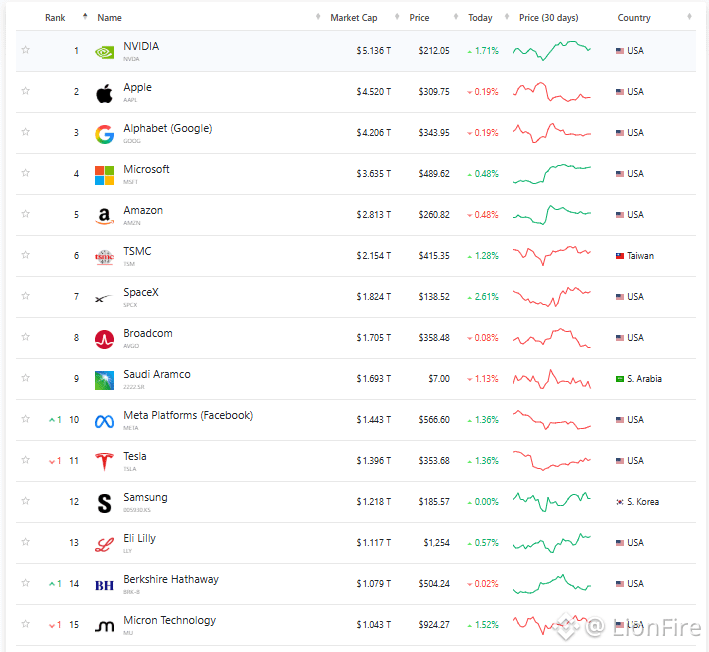Click Tesla's market cap $1.396 T
Screen dimensions: 709x652
(373, 461)
